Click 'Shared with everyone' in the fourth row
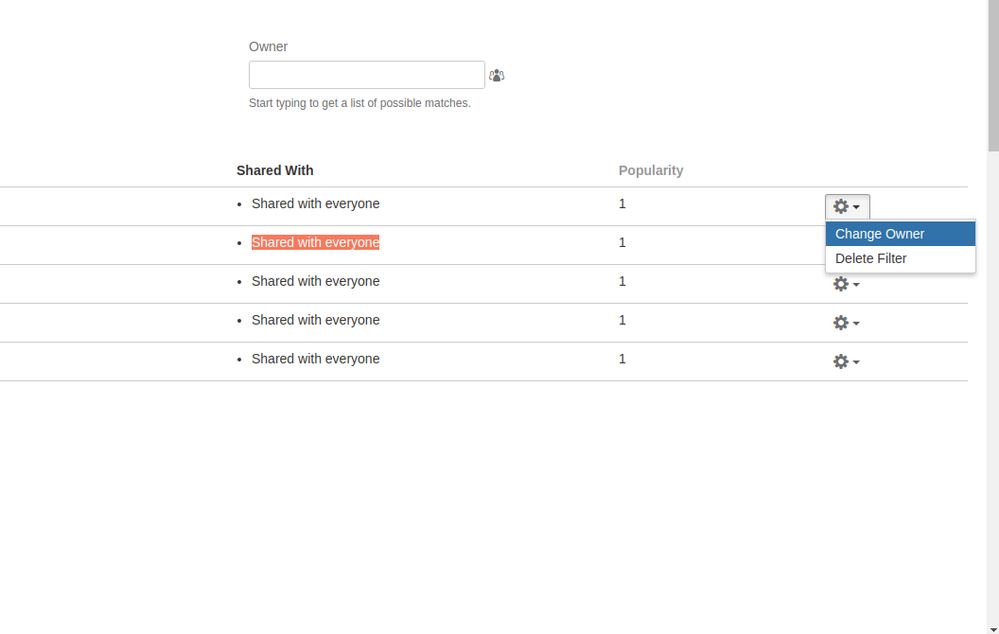This screenshot has height=634, width=999. click(315, 321)
